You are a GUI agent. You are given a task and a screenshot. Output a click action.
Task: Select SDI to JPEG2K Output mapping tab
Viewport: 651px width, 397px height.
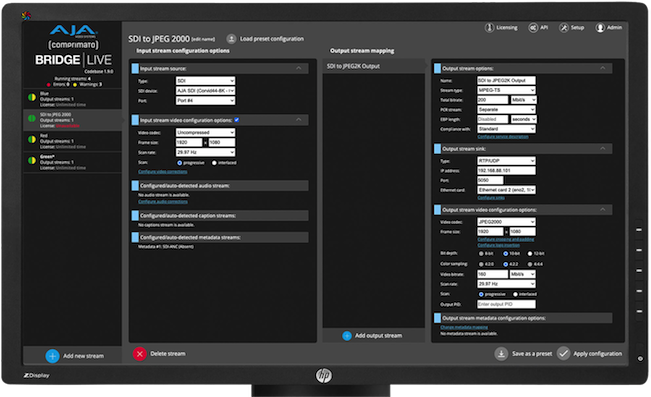(373, 66)
